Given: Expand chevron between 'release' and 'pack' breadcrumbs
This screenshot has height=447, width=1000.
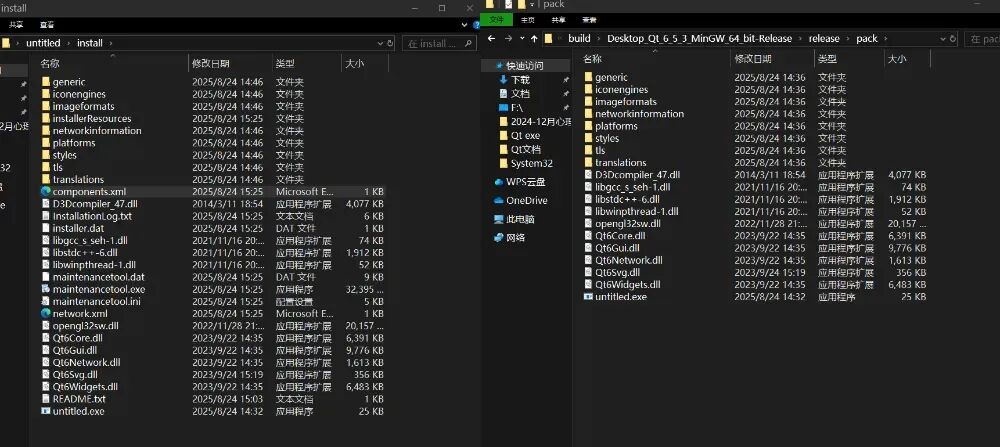Looking at the screenshot, I should pyautogui.click(x=848, y=39).
